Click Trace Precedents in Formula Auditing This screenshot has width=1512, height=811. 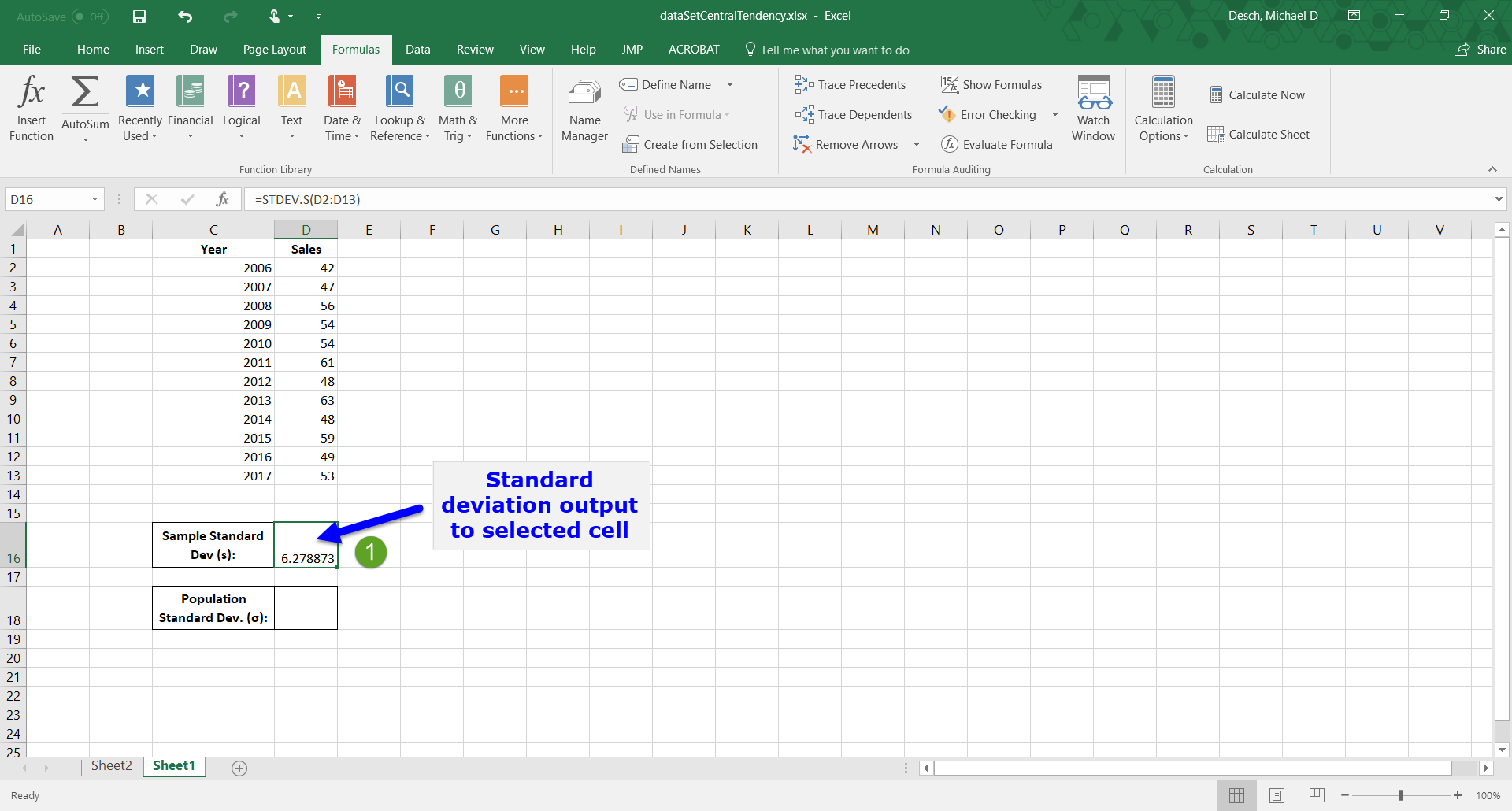pyautogui.click(x=850, y=85)
